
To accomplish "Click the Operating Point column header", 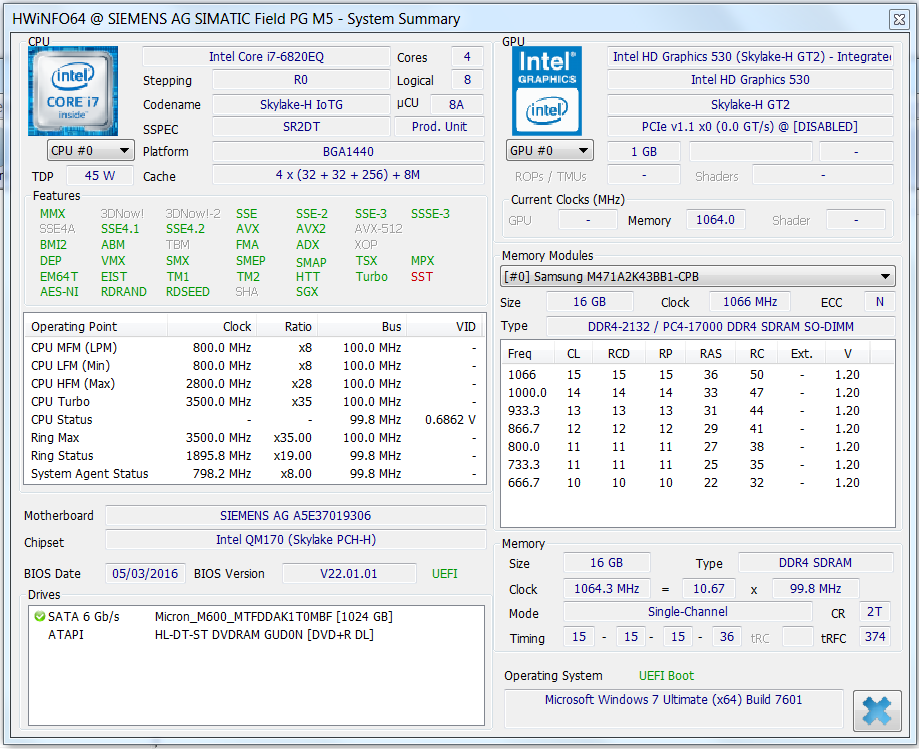I will pos(96,326).
